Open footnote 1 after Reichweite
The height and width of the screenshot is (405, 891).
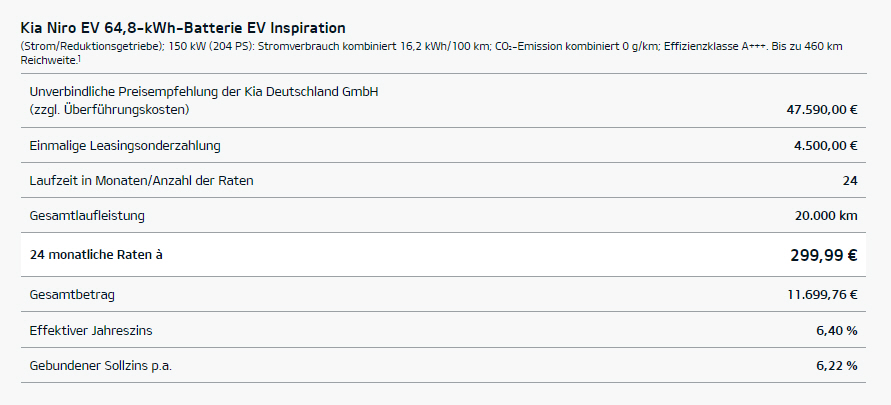point(79,58)
